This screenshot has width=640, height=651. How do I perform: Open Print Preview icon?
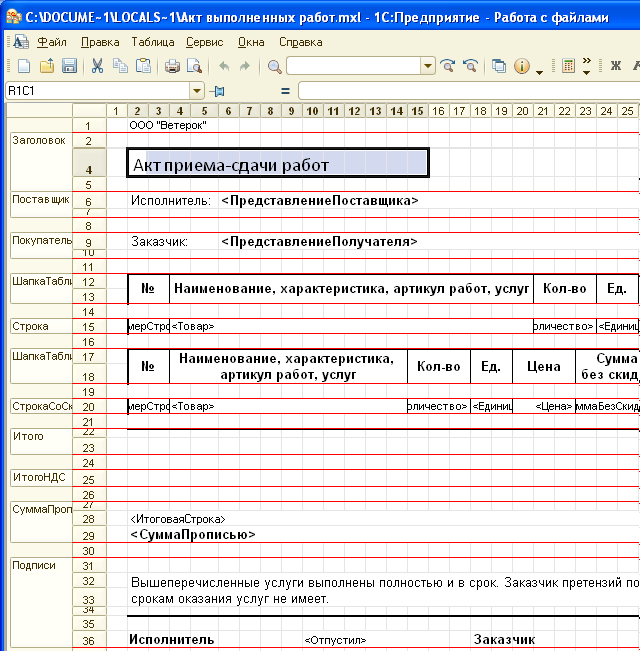point(194,66)
